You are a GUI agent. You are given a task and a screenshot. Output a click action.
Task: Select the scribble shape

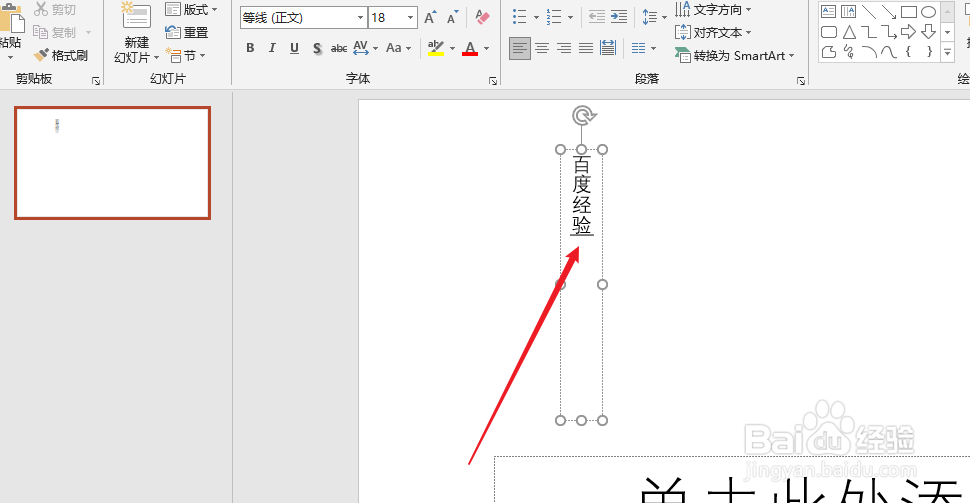[849, 52]
